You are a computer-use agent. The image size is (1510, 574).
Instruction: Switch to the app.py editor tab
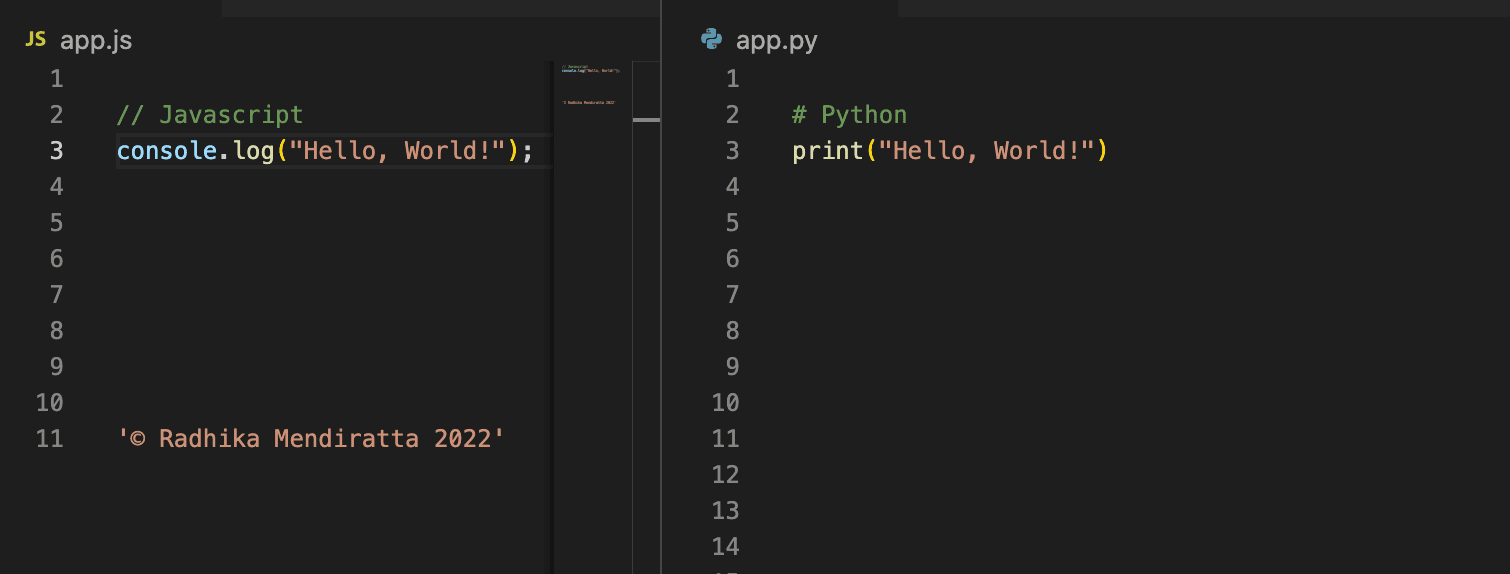[776, 41]
